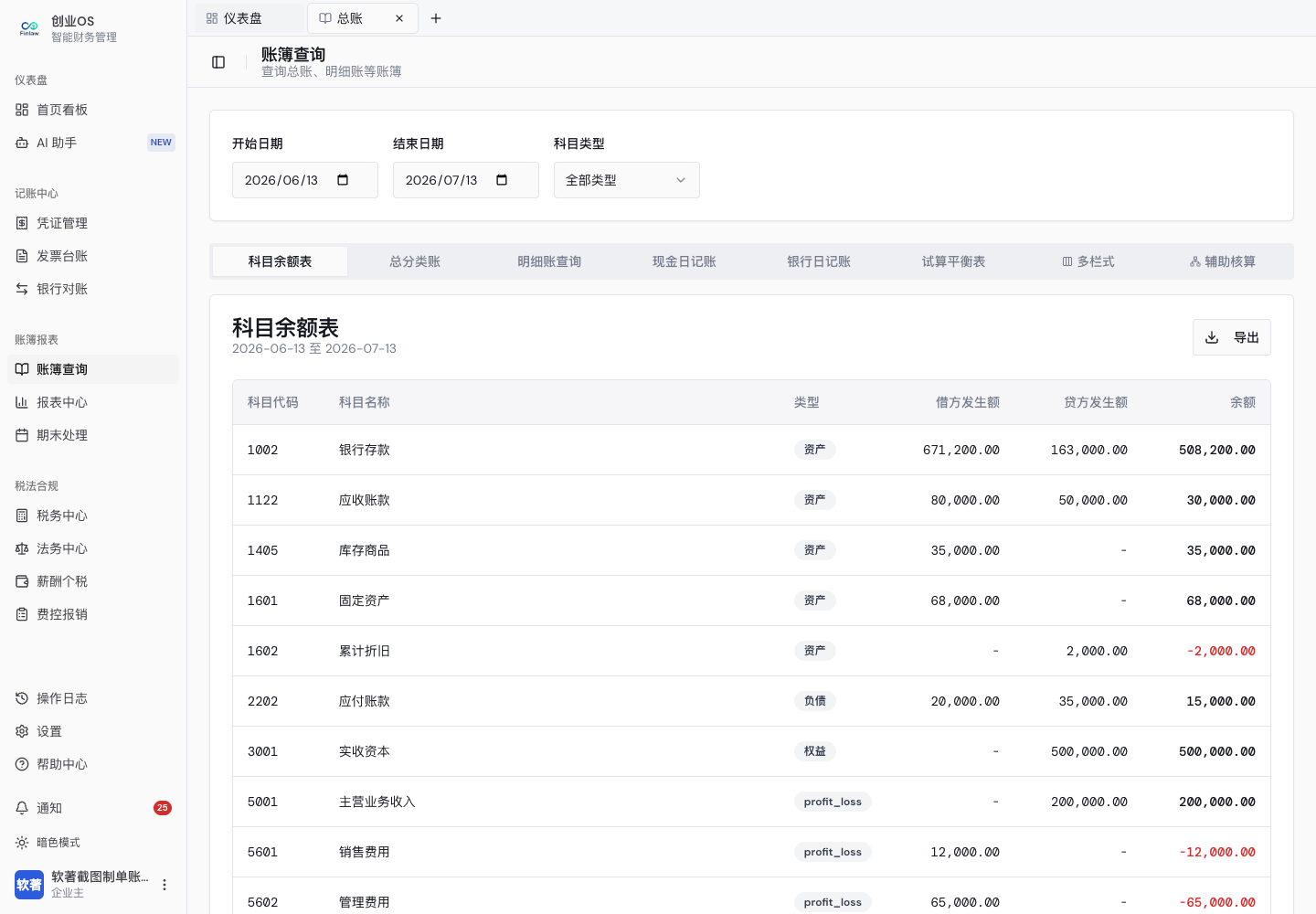Toggle the sidebar panel icon
The image size is (1316, 914).
coord(218,62)
